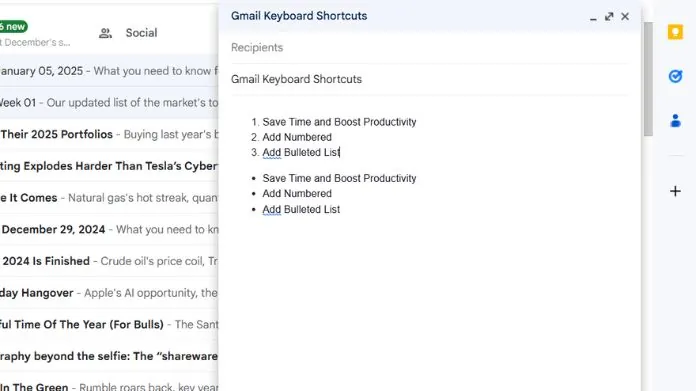Image resolution: width=696 pixels, height=391 pixels.
Task: Click the subject field Gmail Keyboard Shortcuts
Action: pos(429,79)
